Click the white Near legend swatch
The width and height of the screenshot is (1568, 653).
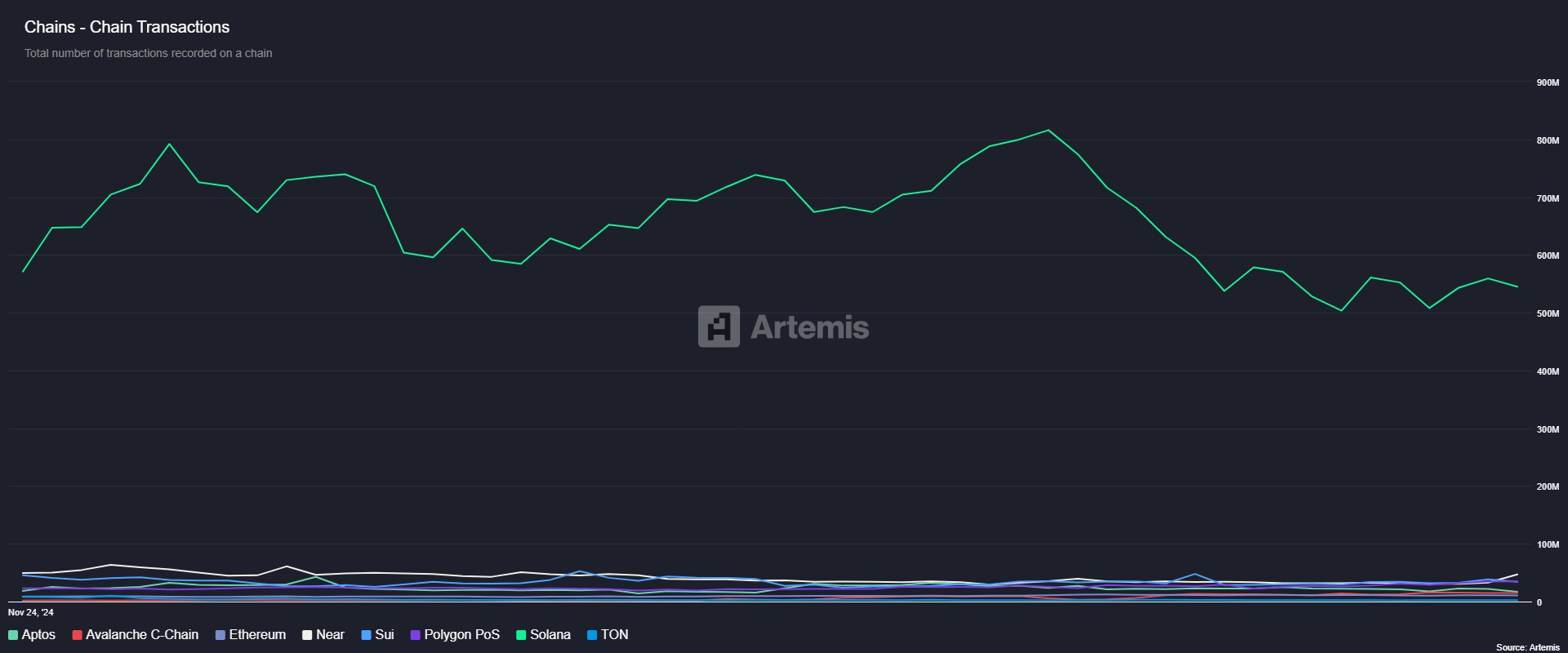coord(307,635)
